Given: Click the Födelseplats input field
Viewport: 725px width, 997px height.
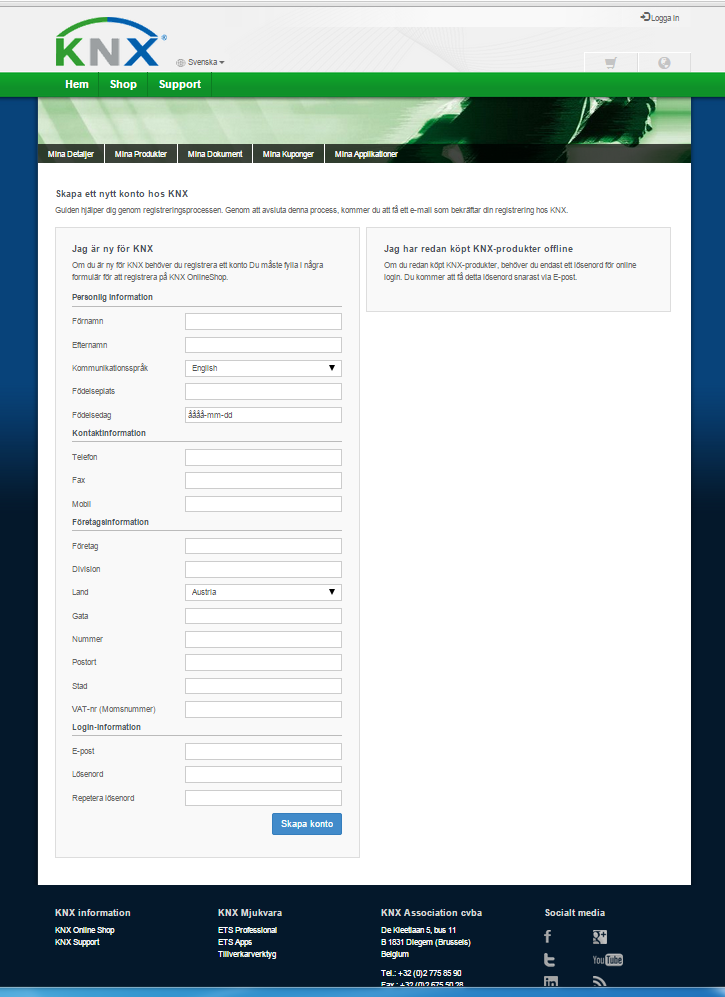Looking at the screenshot, I should click(263, 391).
